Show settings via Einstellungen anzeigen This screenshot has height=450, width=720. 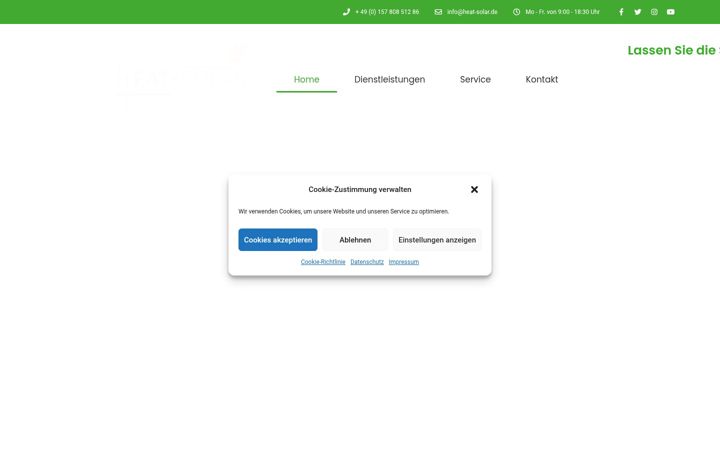(437, 240)
